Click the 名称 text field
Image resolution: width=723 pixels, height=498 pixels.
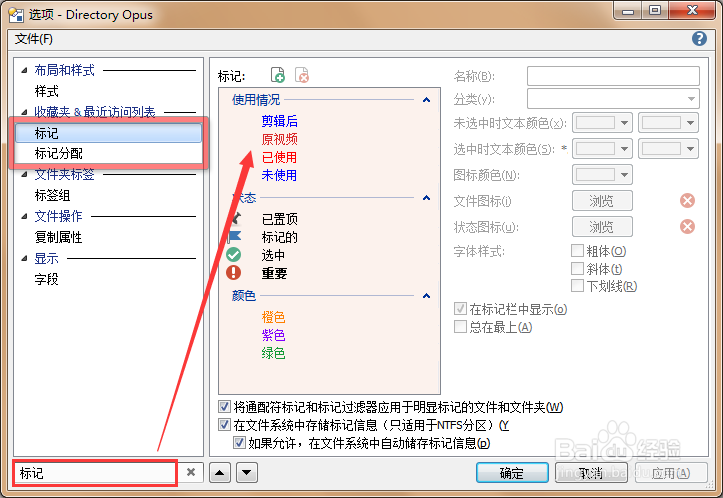tap(613, 76)
